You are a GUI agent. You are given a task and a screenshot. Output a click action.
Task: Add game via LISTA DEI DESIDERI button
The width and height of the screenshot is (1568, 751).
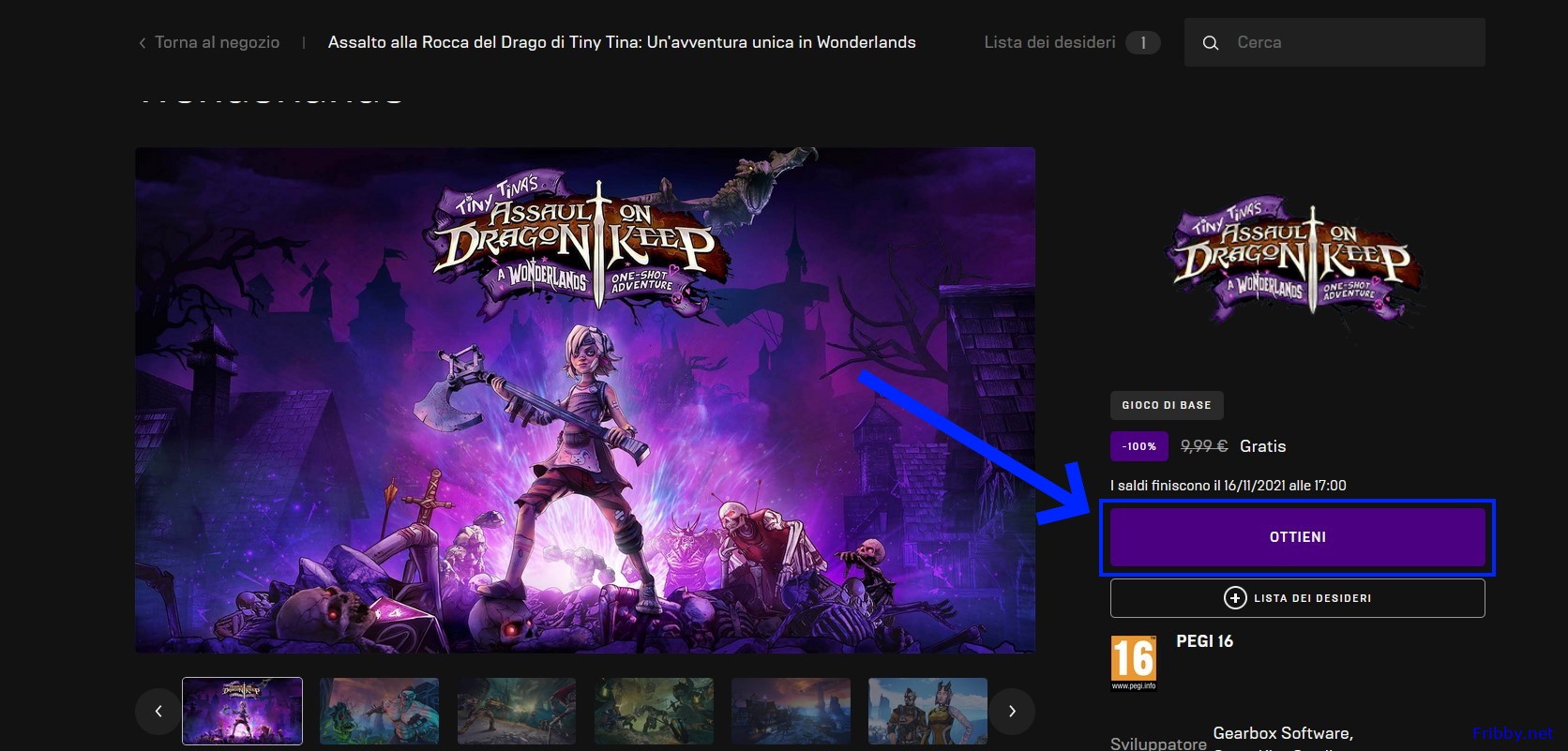click(1298, 598)
